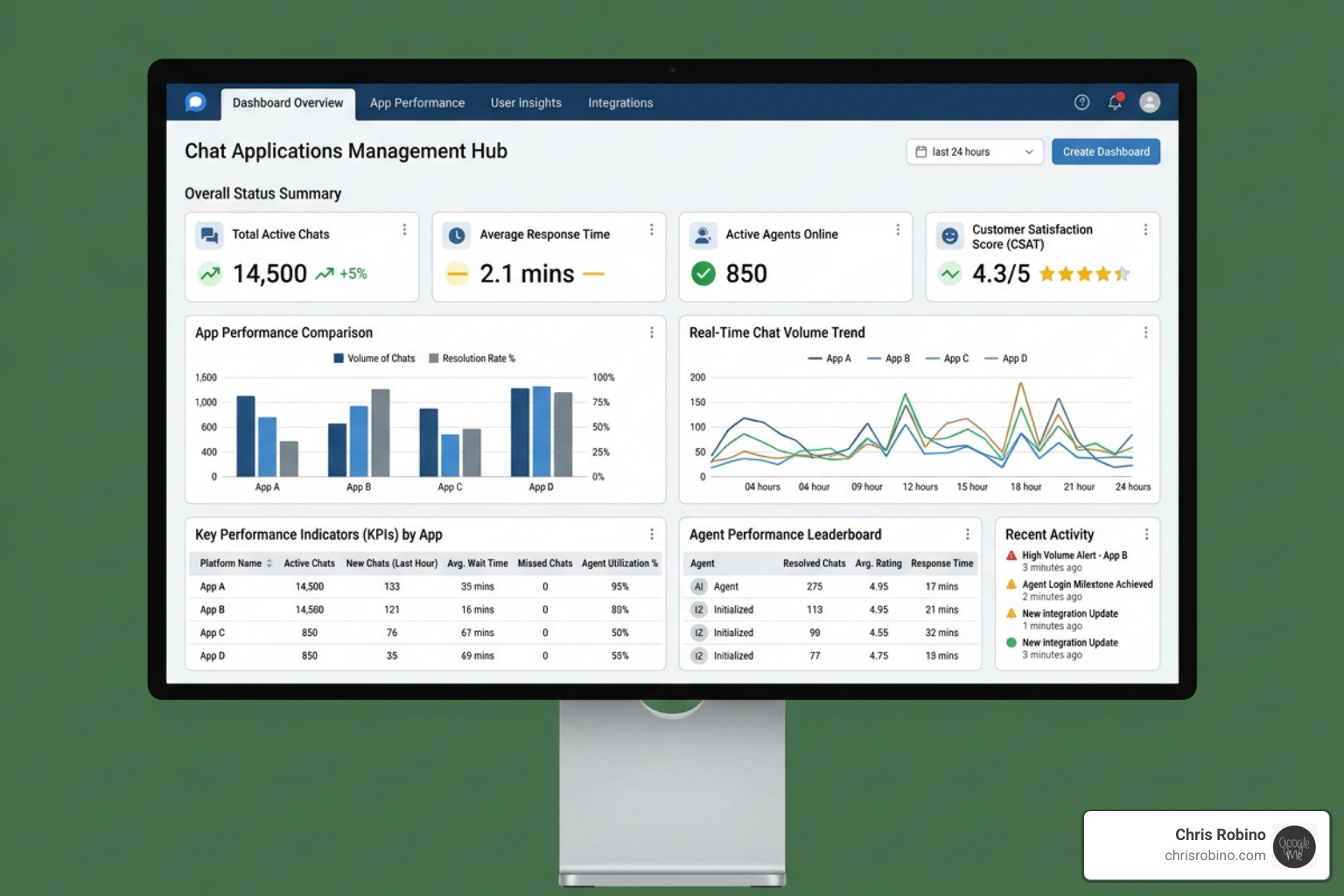Toggle App C line in chat volume legend

[x=948, y=359]
